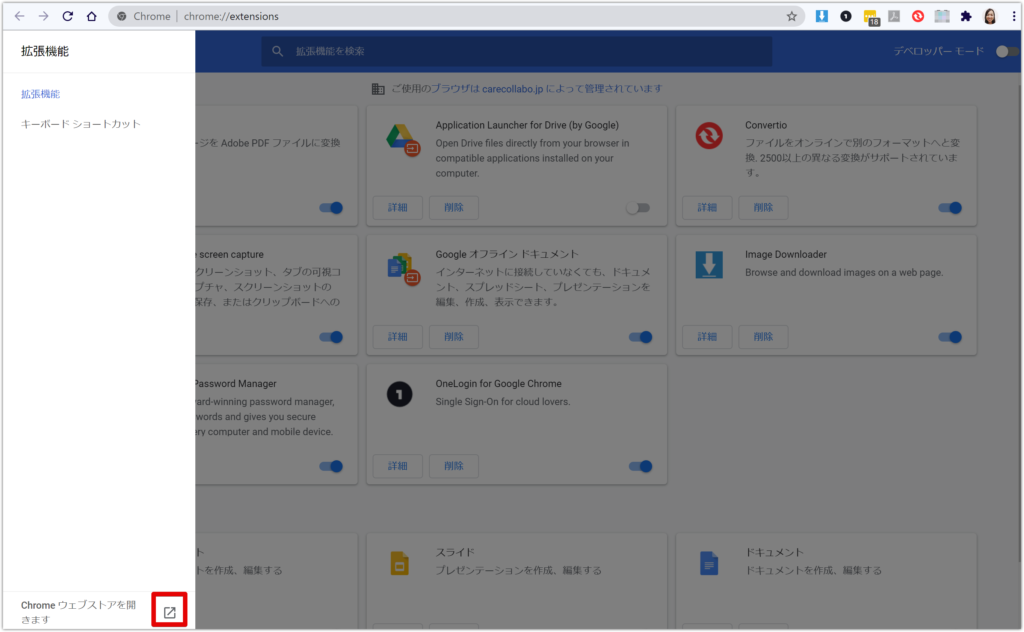Click the スライド app title
The image size is (1024, 632).
click(455, 552)
